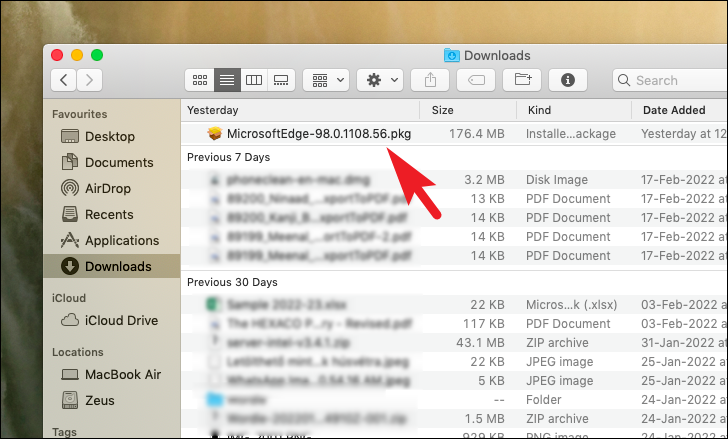Click the Recents icon in Favourites
The image size is (728, 439).
pyautogui.click(x=70, y=214)
